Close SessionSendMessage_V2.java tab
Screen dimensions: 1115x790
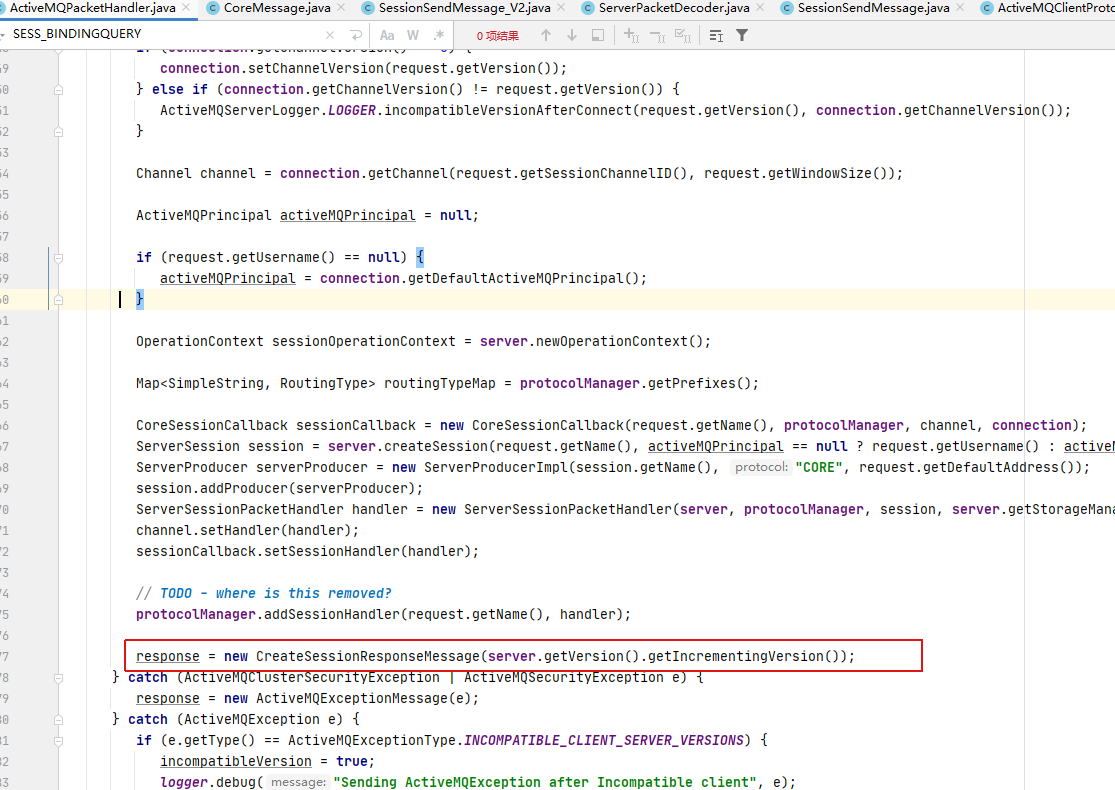click(x=561, y=7)
